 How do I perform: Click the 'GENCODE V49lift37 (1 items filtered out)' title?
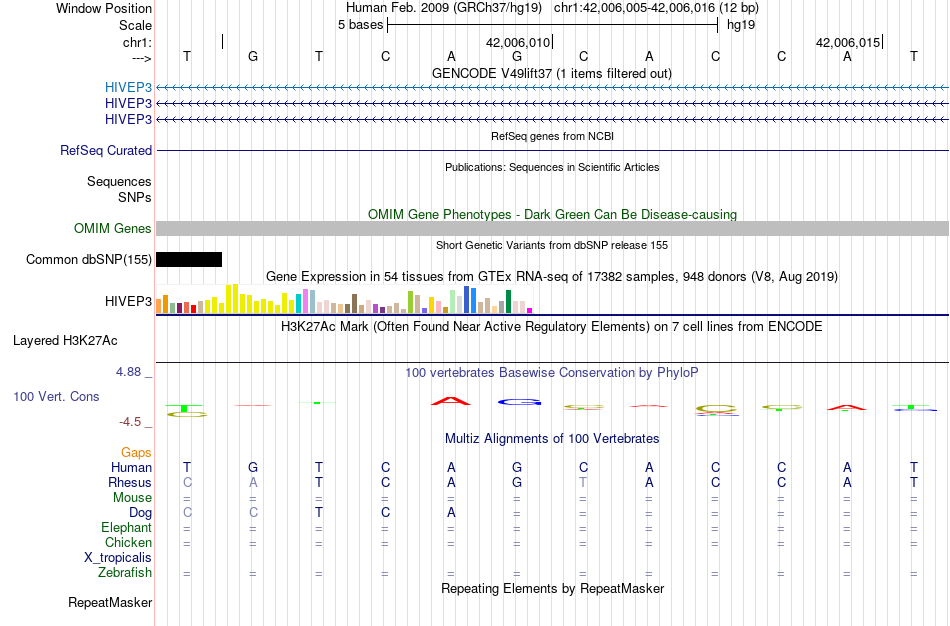point(552,73)
